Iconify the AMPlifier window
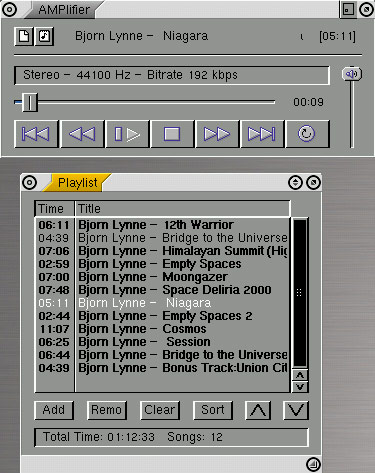The height and width of the screenshot is (473, 375). click(x=348, y=9)
